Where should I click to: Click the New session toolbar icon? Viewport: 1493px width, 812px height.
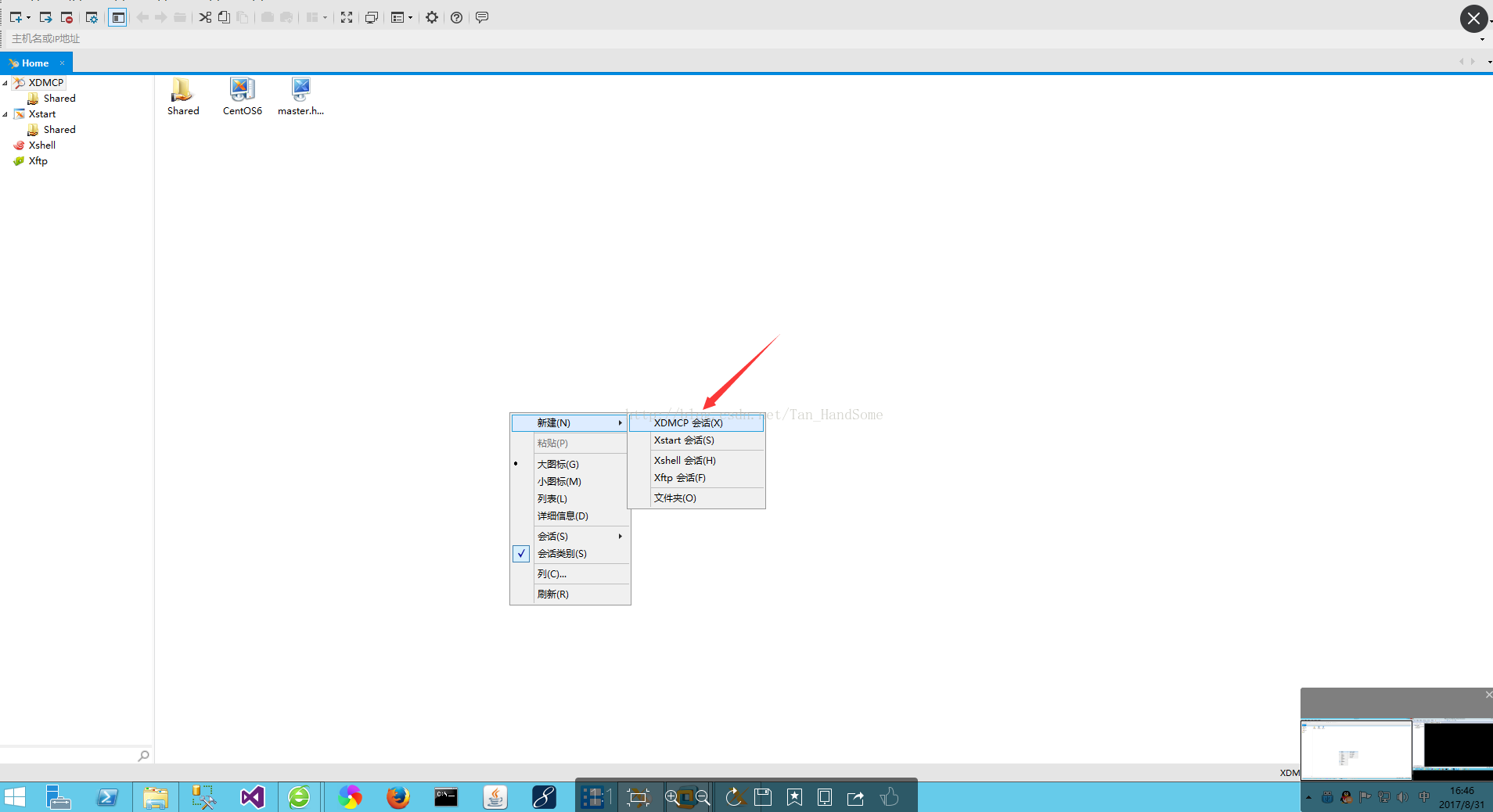(x=16, y=17)
